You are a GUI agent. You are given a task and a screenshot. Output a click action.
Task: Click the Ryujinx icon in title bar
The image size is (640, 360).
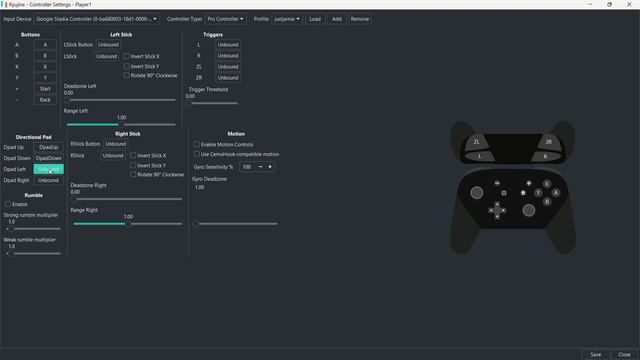(x=4, y=4)
